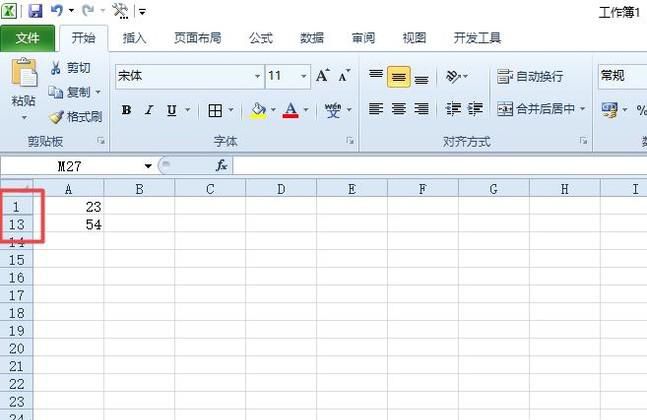Select row 17 header
The image size is (647, 420).
17,295
